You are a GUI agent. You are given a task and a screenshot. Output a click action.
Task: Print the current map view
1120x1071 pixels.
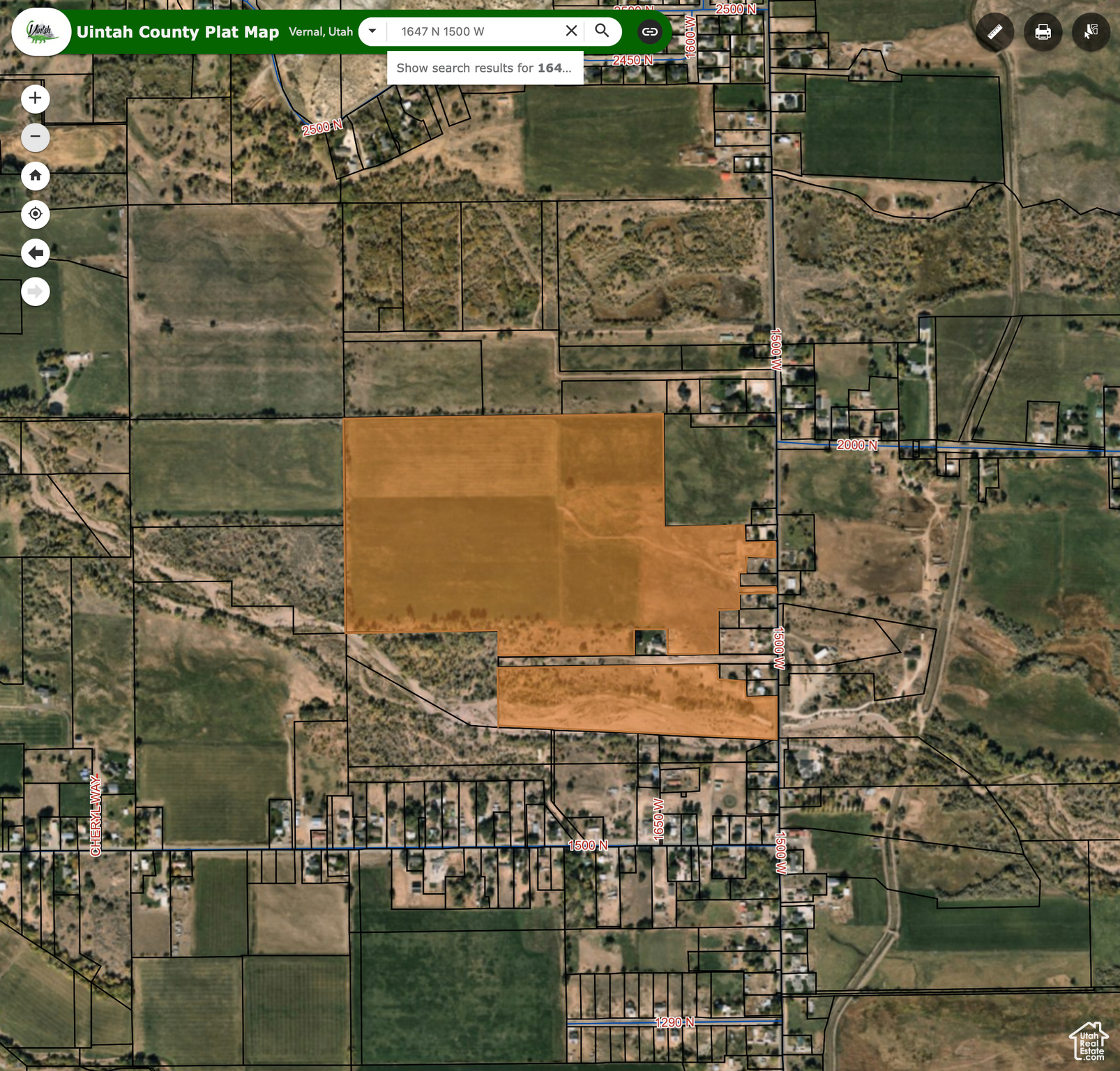(x=1043, y=32)
